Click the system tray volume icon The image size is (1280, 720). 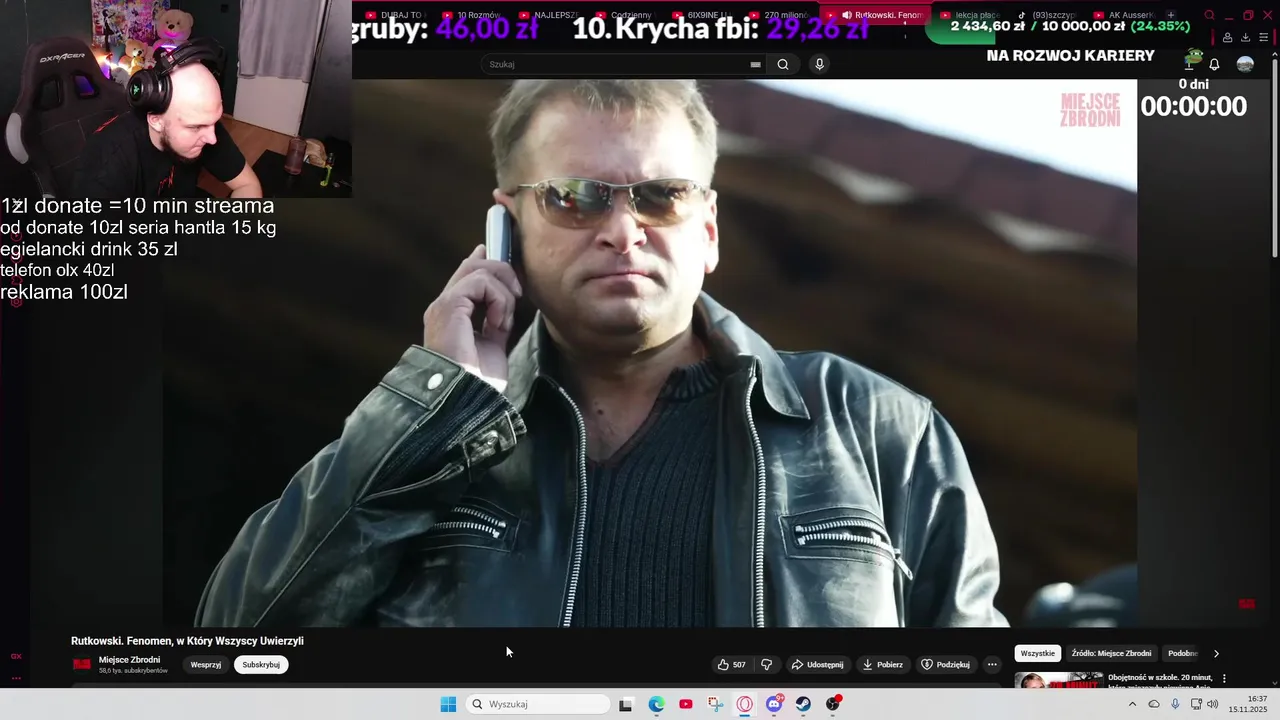click(1212, 704)
